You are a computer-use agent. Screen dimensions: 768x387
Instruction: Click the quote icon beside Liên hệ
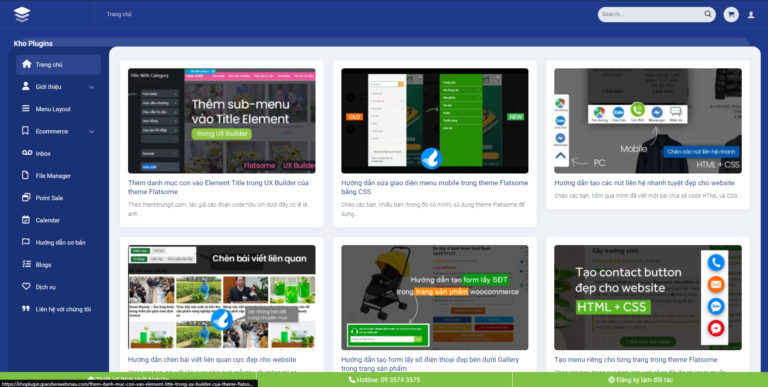[26, 309]
